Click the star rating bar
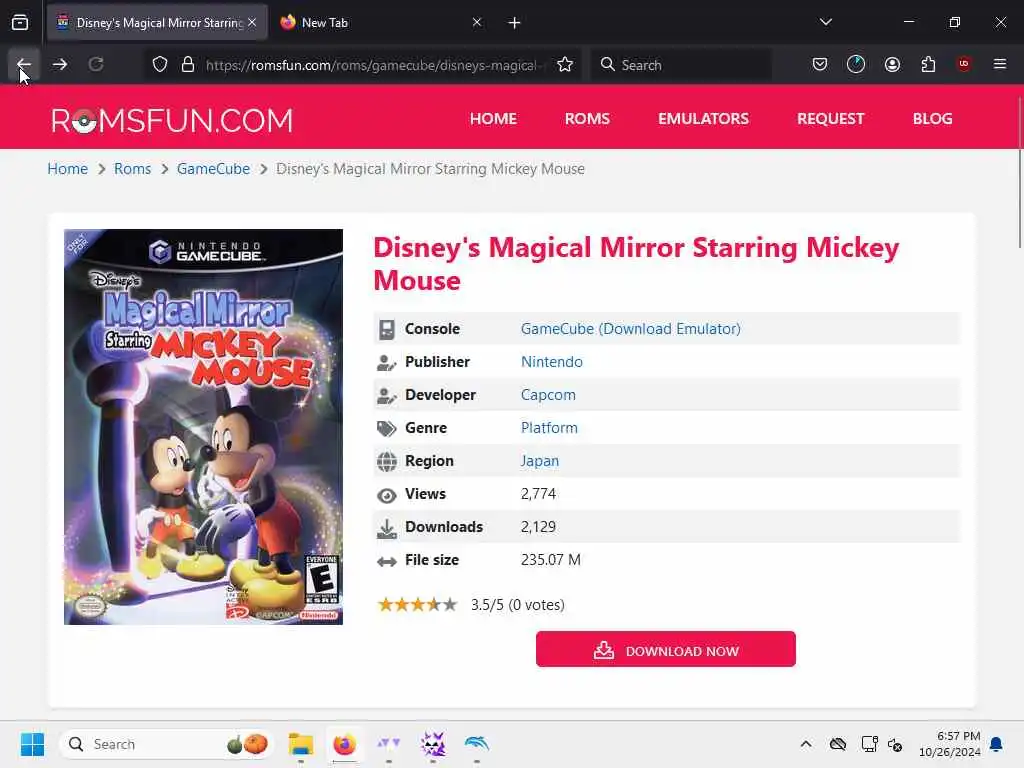Screen dimensions: 1024x768 pos(417,605)
